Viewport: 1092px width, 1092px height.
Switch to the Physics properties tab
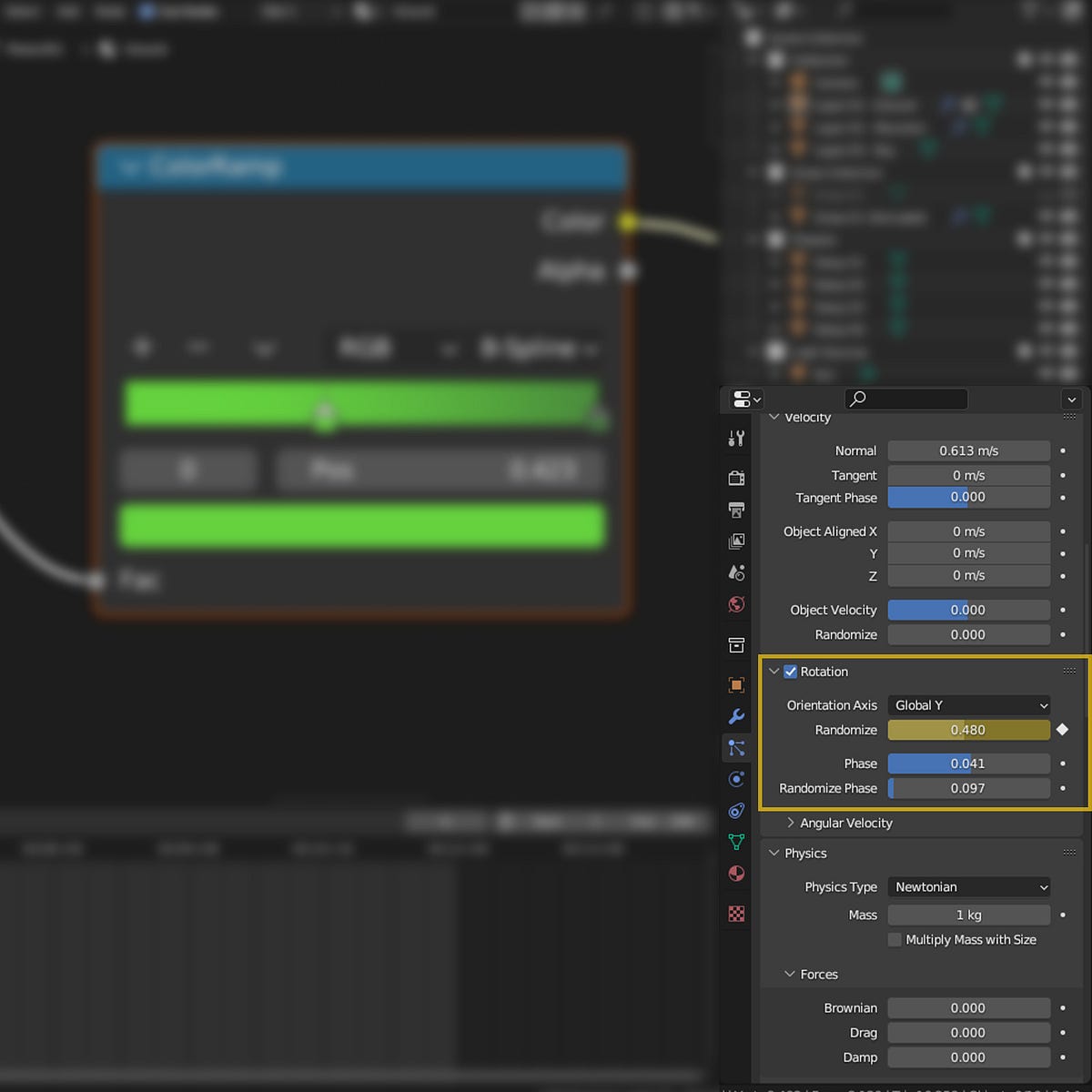click(x=736, y=779)
